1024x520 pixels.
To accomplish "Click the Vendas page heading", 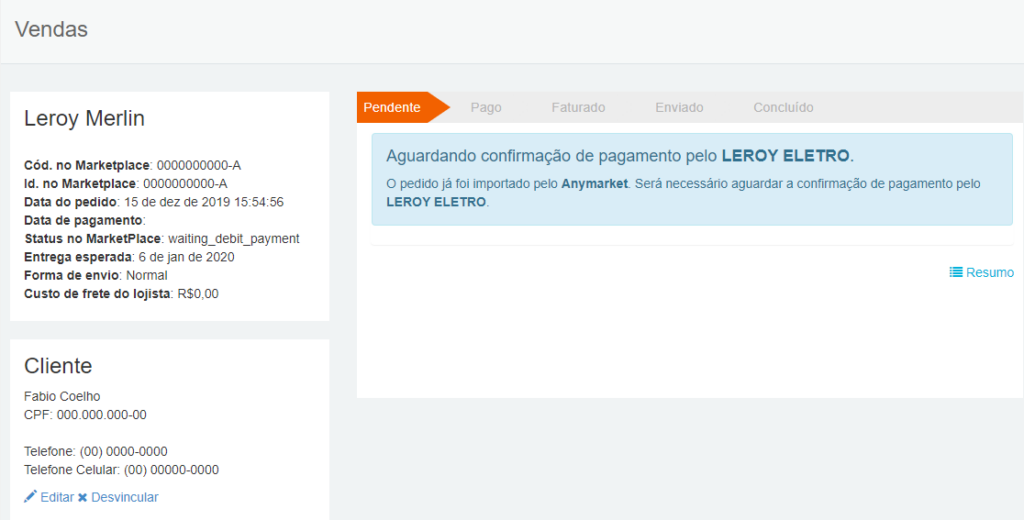I will [x=51, y=29].
